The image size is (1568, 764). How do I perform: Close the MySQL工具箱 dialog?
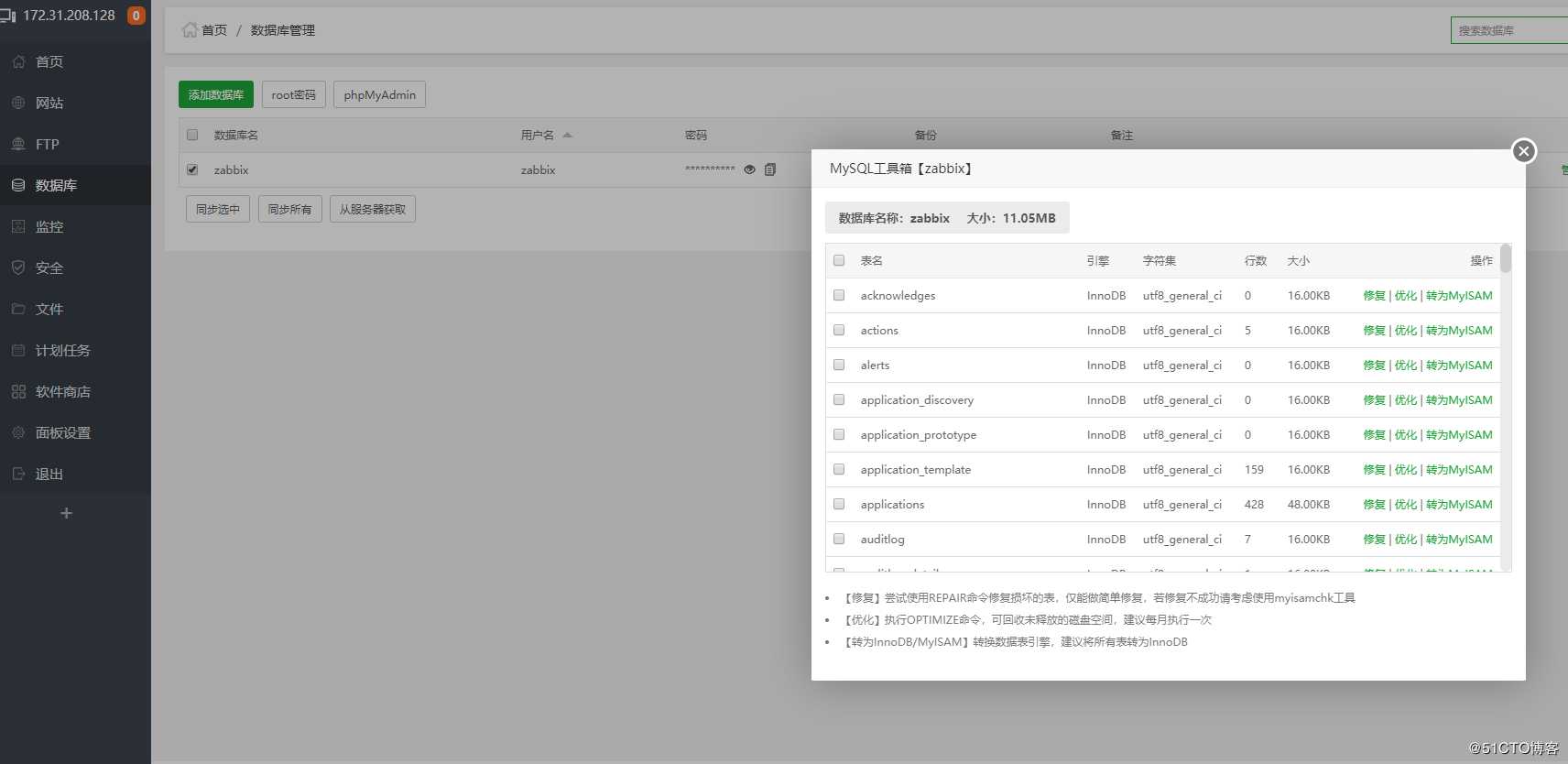1524,151
